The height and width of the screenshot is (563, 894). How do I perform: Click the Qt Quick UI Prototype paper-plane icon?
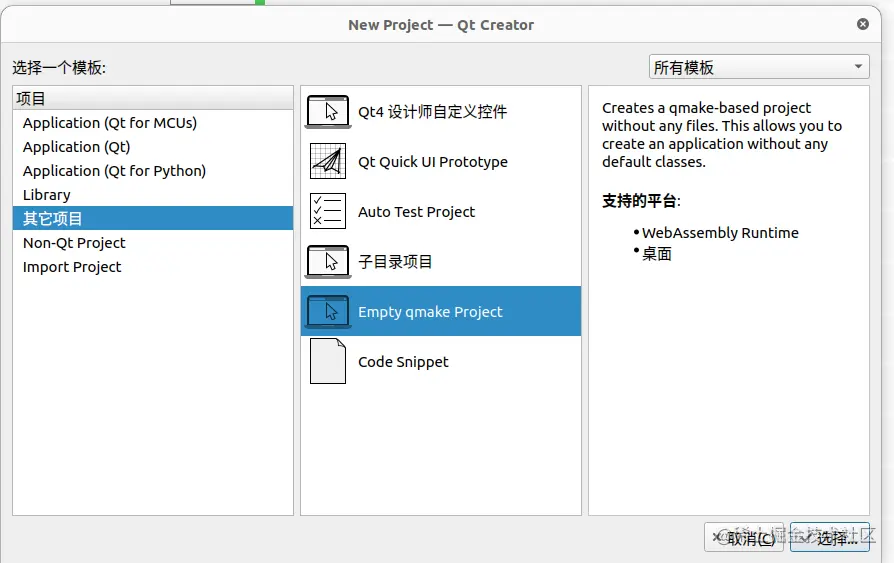328,162
